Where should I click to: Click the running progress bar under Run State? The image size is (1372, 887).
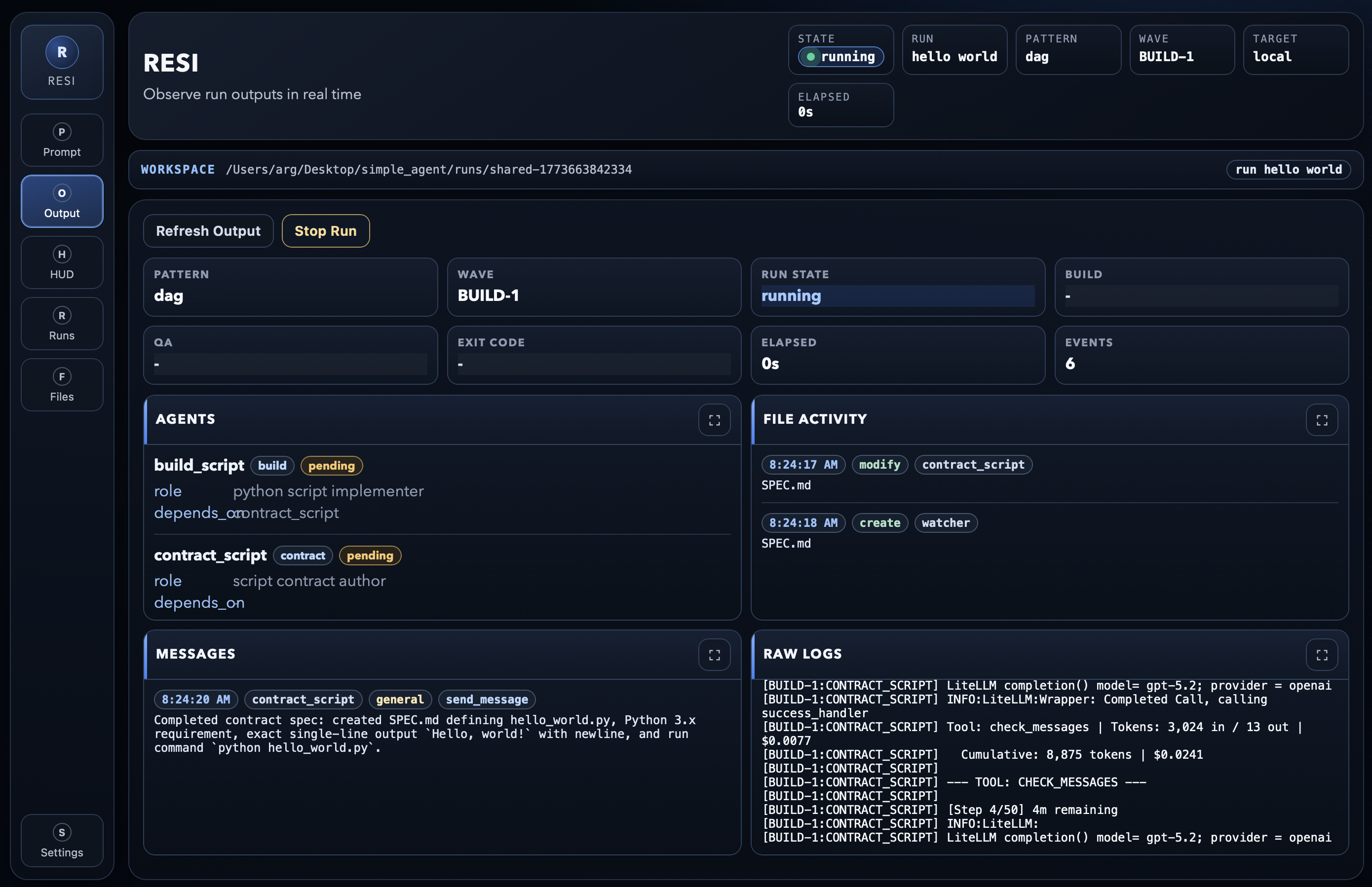tap(897, 296)
